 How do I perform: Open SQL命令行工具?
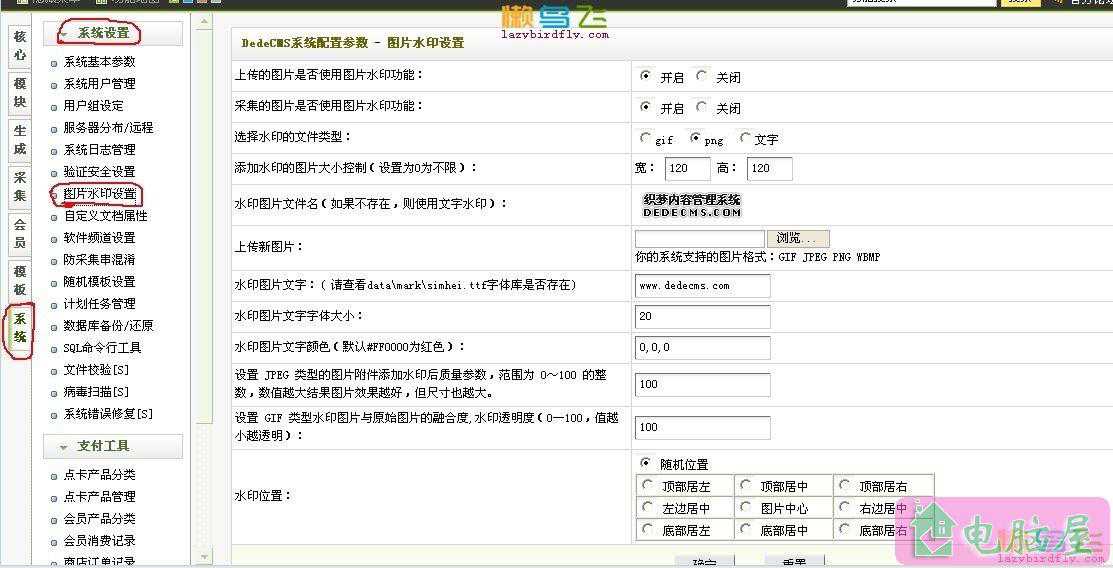tap(102, 348)
